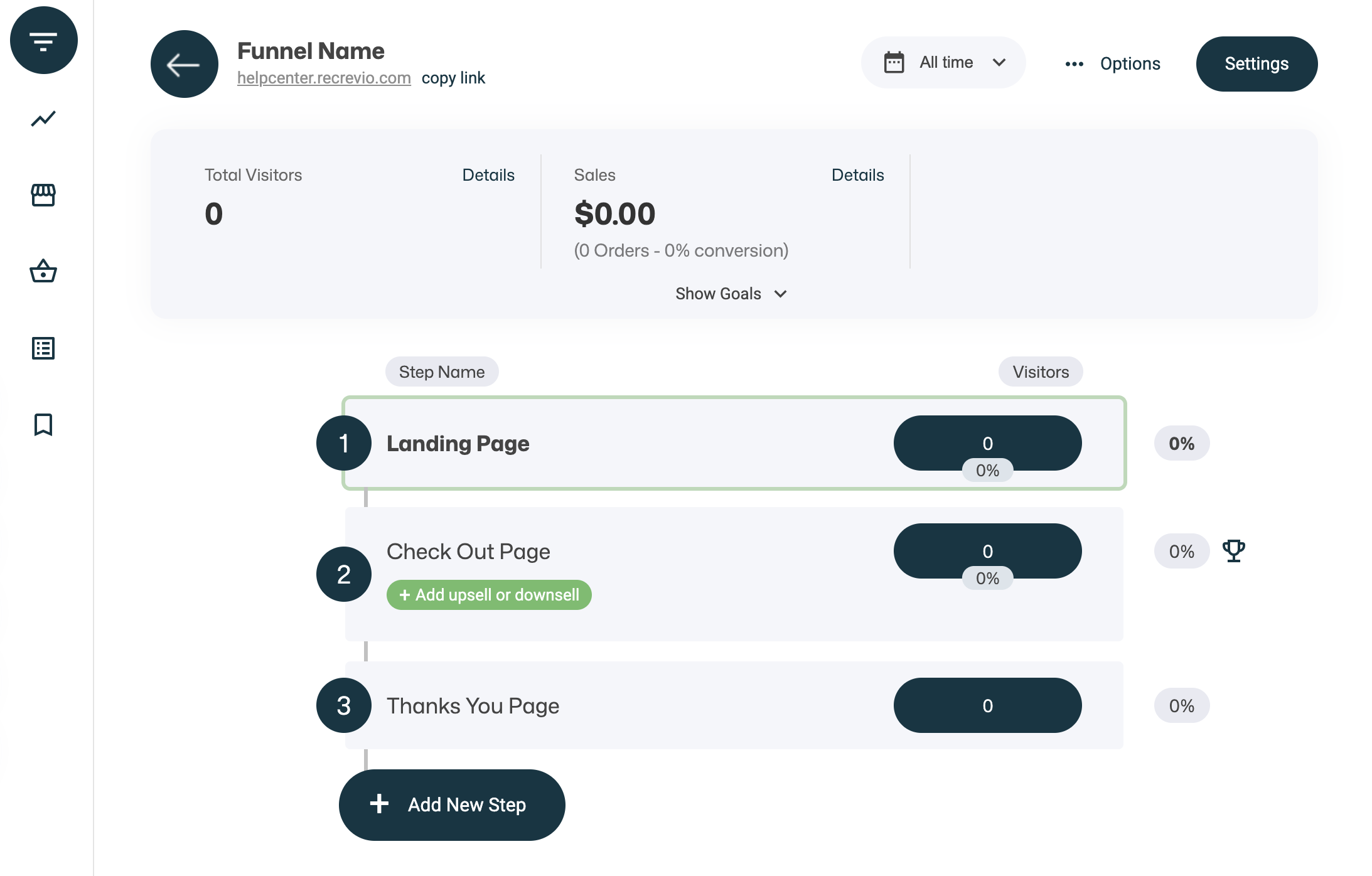View Details for Total Visitors
The width and height of the screenshot is (1372, 876).
click(x=488, y=175)
